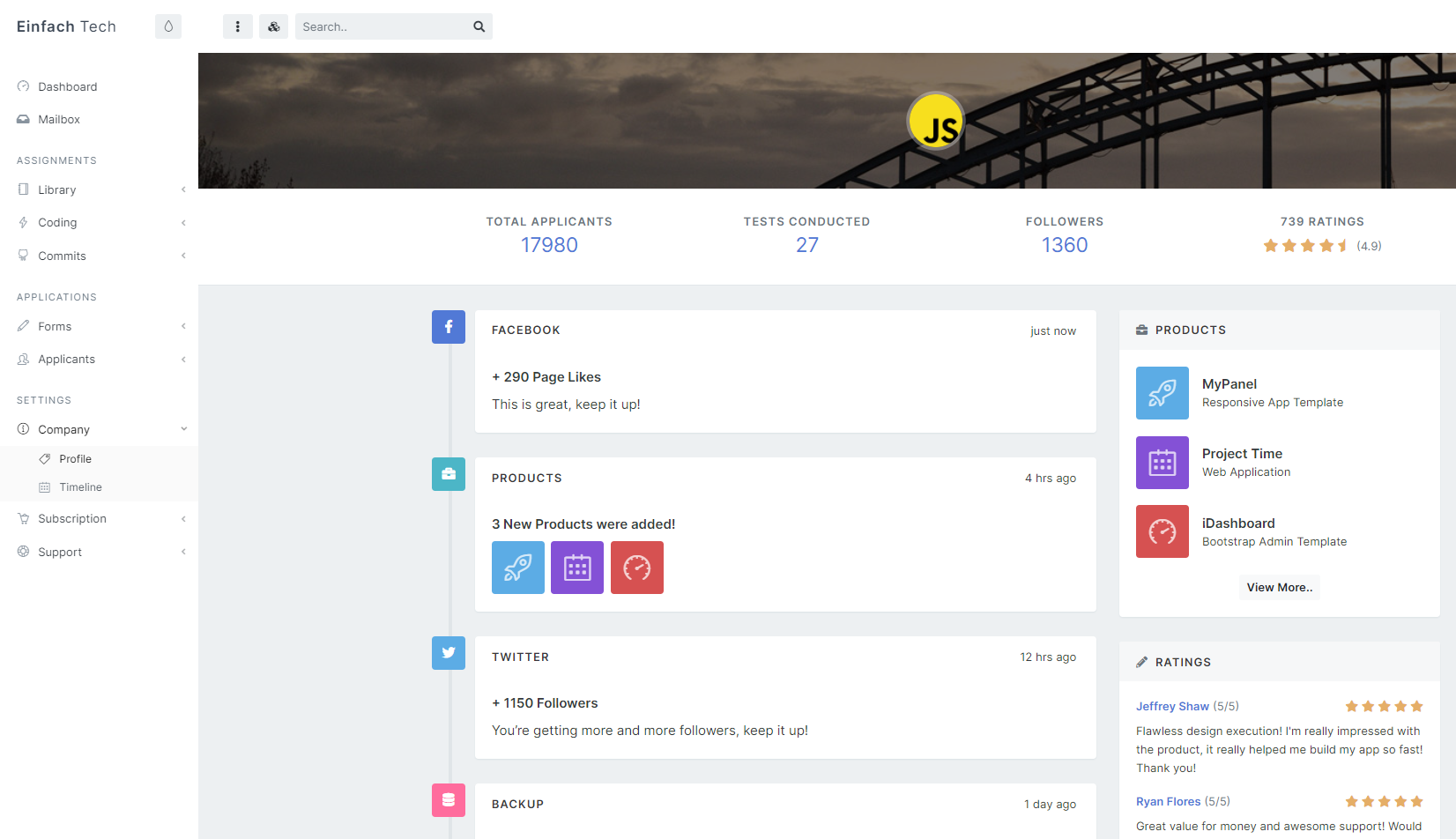Open MyPanel rocket icon in Products
Viewport: 1456px width, 839px height.
pos(1163,393)
